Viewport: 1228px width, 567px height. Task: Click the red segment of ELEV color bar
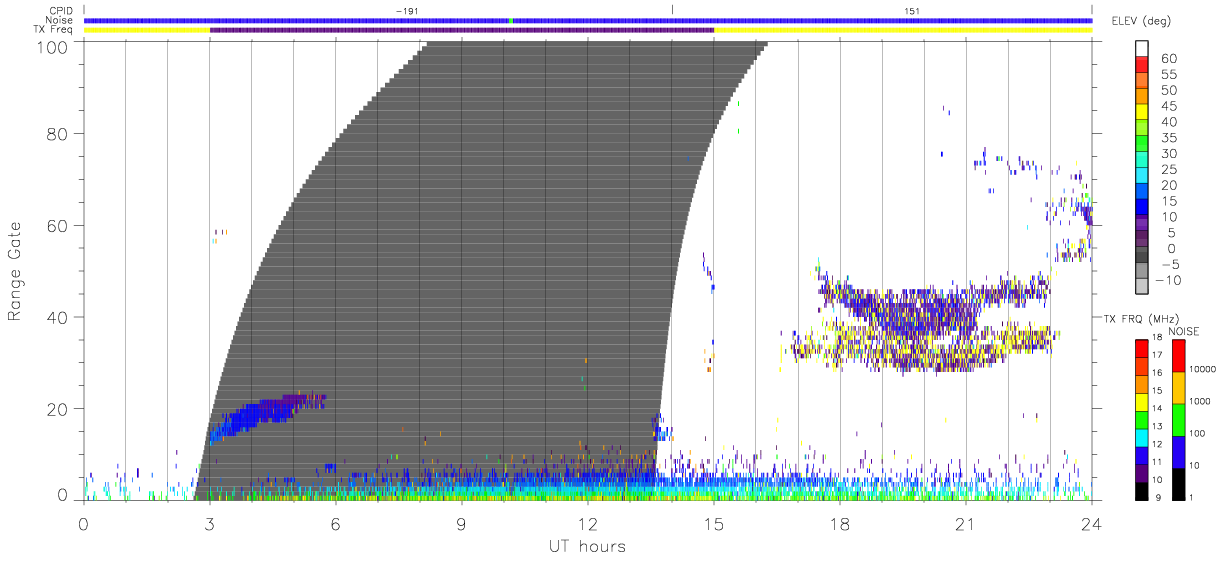coord(1142,64)
